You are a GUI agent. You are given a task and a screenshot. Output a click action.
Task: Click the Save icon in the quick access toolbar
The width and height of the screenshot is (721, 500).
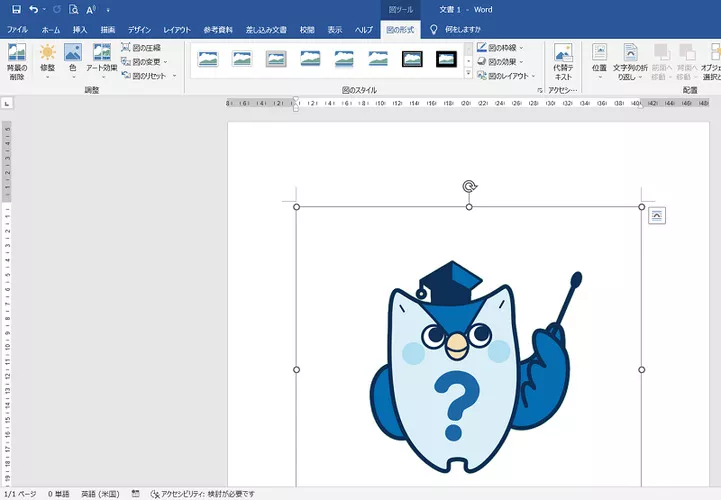(x=16, y=9)
